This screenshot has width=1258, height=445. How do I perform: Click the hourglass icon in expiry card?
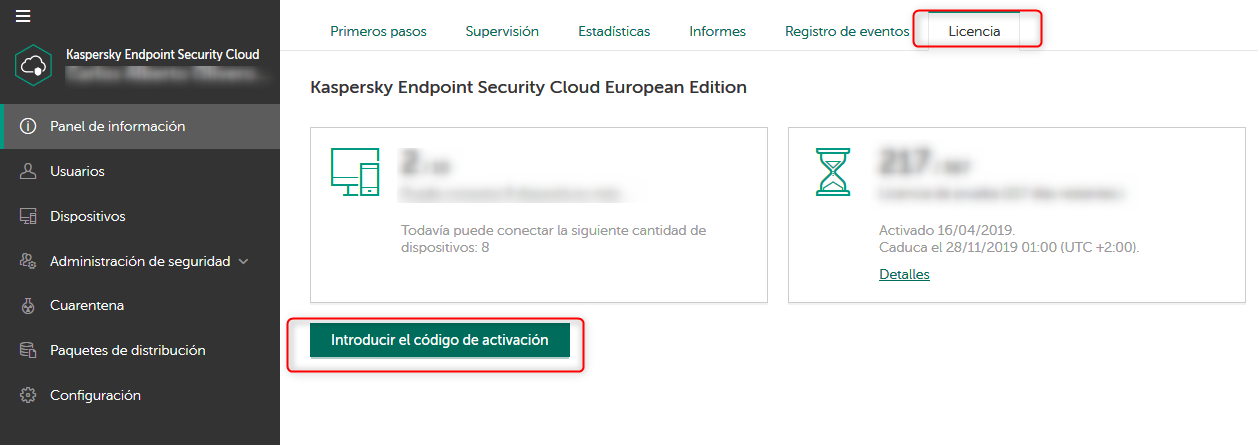point(832,172)
